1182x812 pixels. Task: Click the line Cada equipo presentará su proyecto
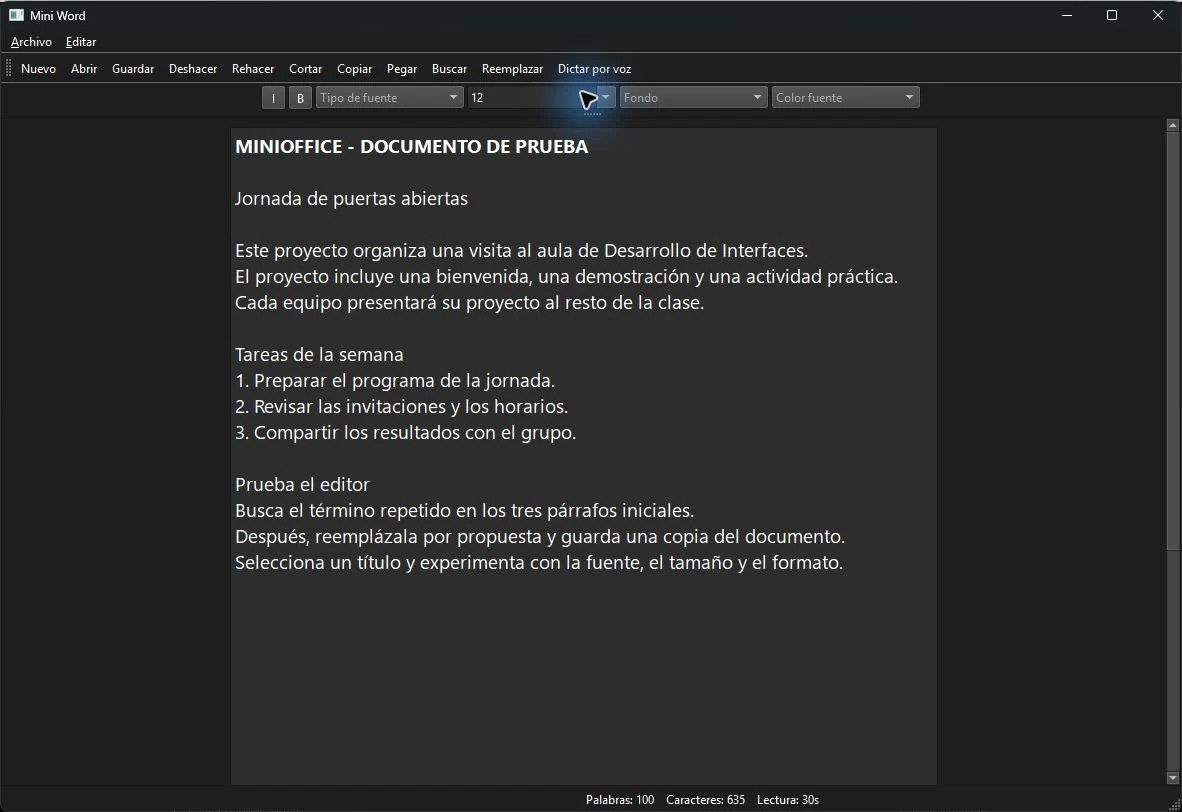tap(470, 302)
